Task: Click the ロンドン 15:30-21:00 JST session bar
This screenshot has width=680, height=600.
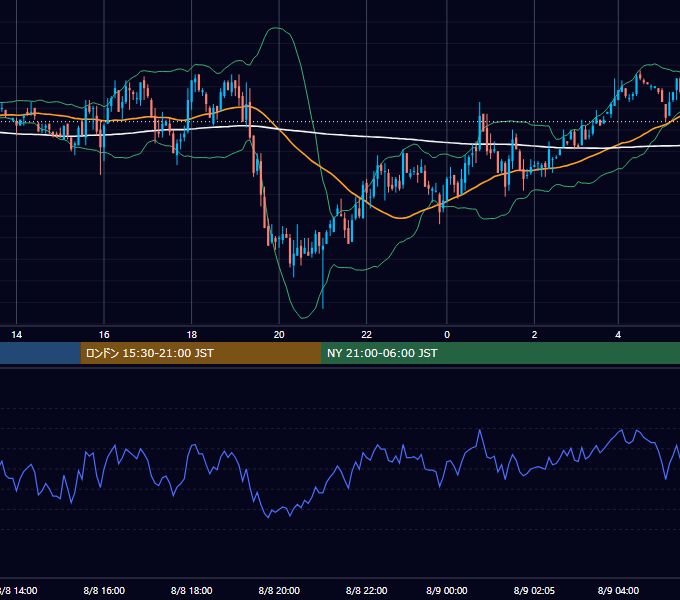Action: click(201, 353)
